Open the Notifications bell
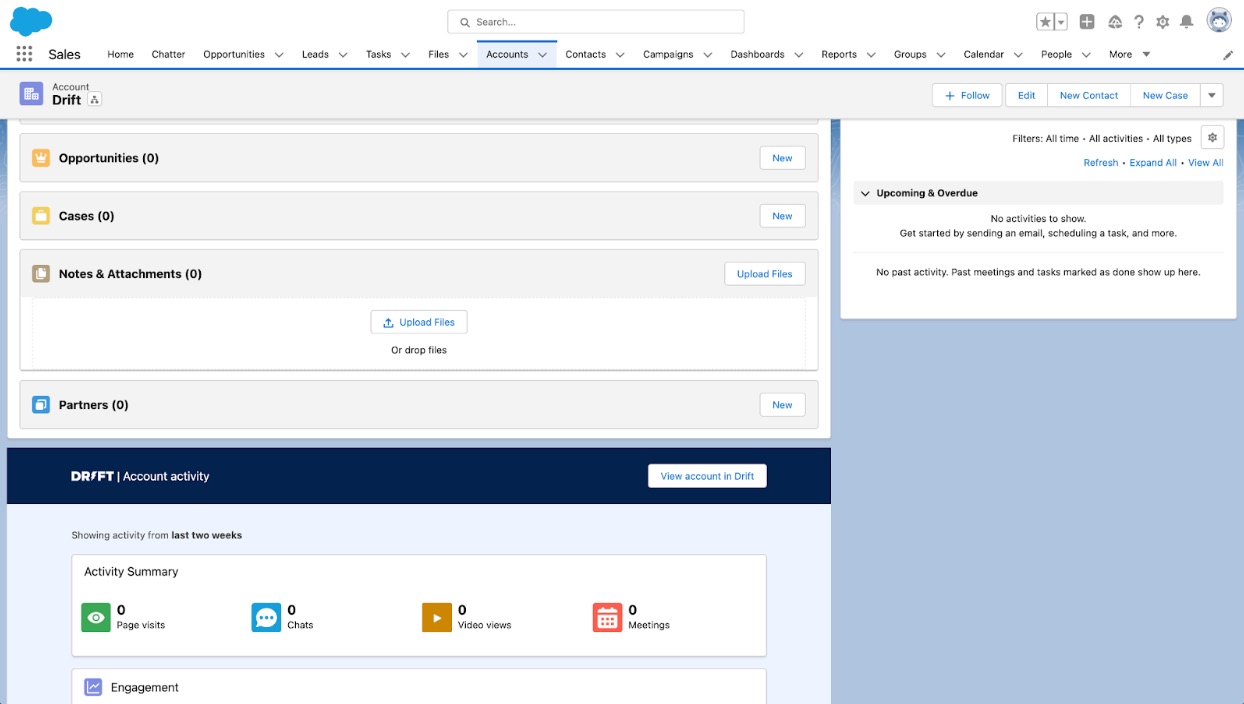The width and height of the screenshot is (1244, 704). [x=1187, y=22]
